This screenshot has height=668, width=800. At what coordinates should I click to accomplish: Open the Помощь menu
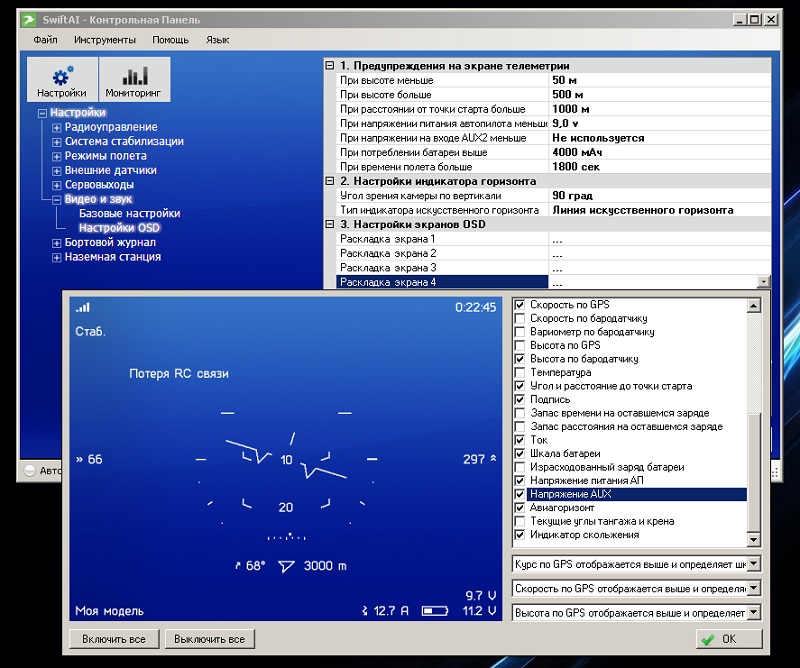pos(170,40)
